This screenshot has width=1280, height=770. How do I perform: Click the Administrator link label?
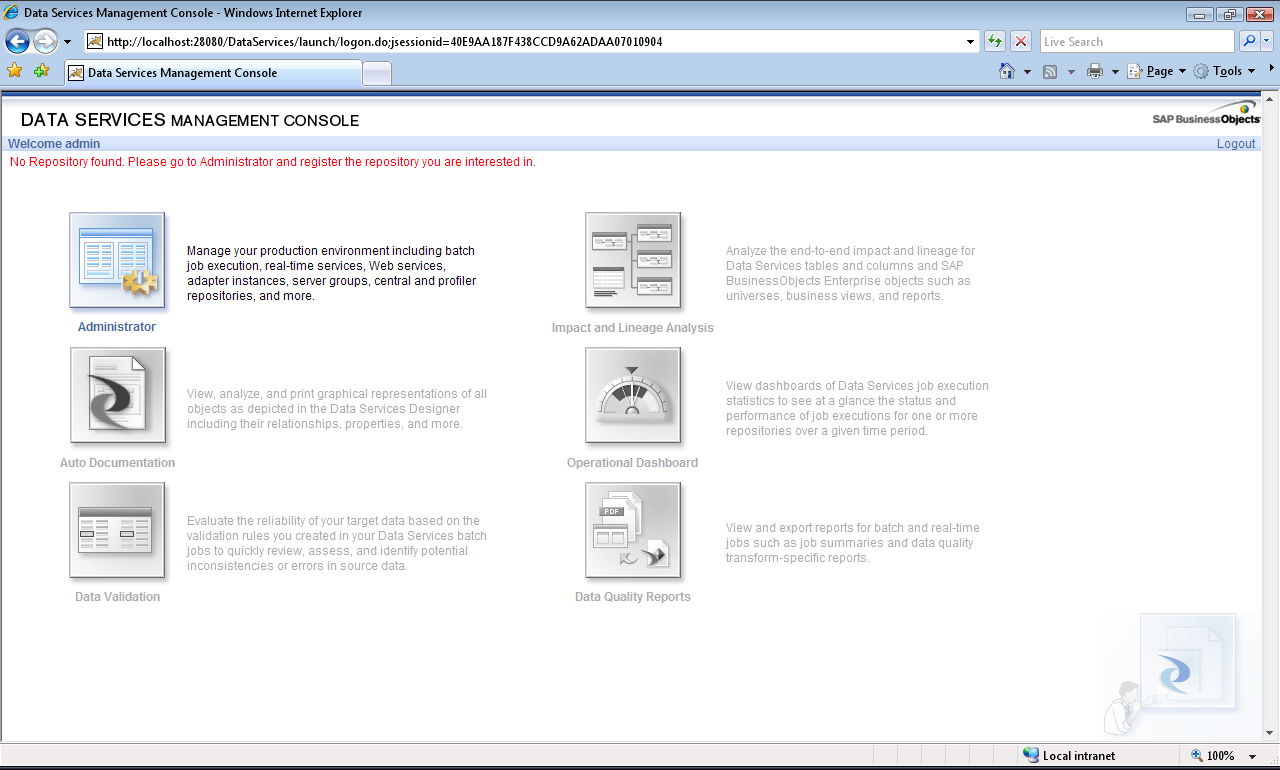click(x=117, y=327)
